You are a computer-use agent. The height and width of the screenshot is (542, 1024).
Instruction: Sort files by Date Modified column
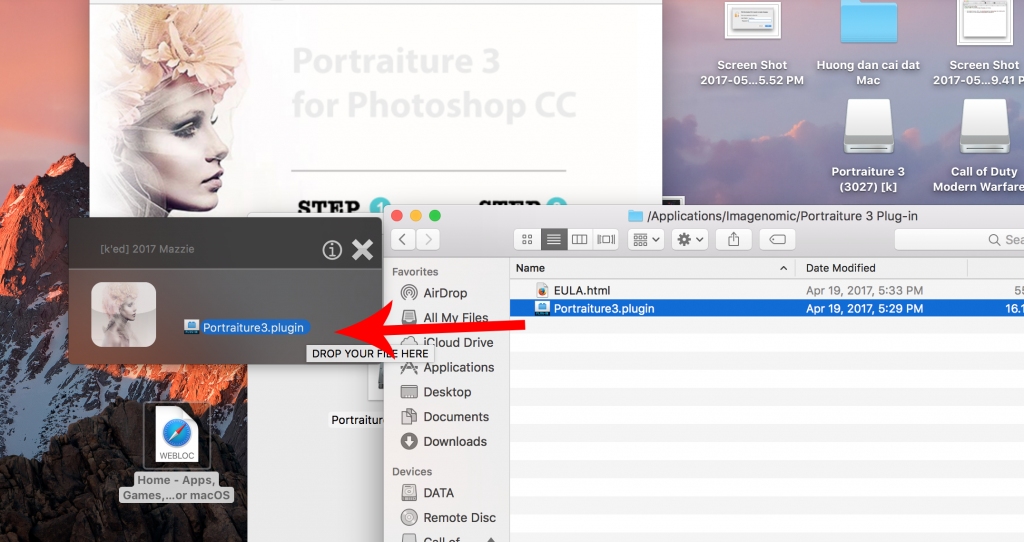pyautogui.click(x=880, y=268)
